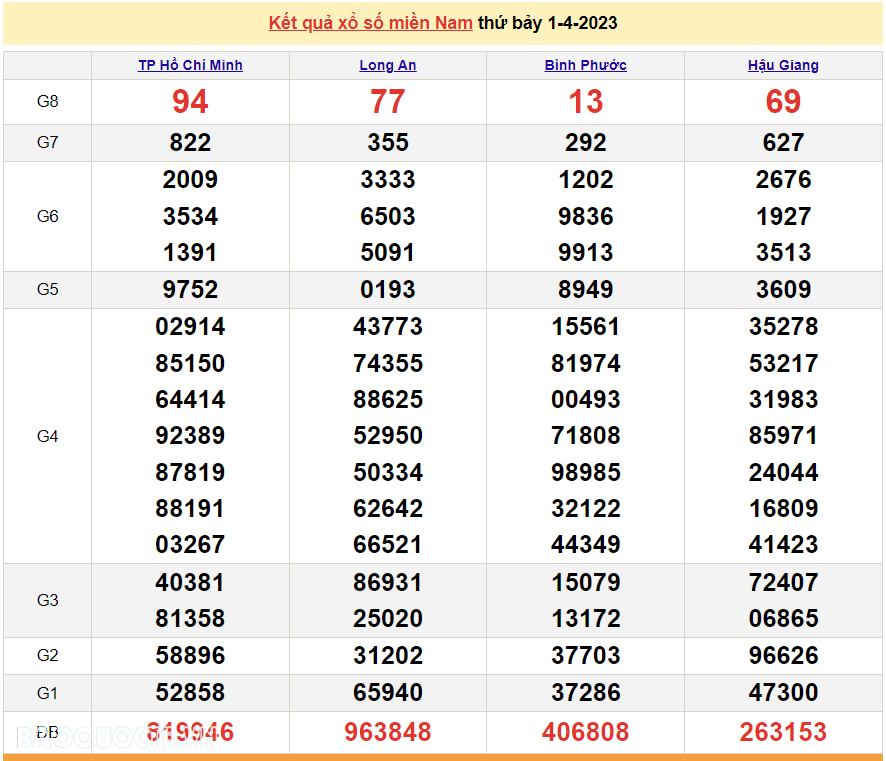Open the TP Hồ Chí Minh column link
Viewport: 886px width, 761px height.
(190, 65)
